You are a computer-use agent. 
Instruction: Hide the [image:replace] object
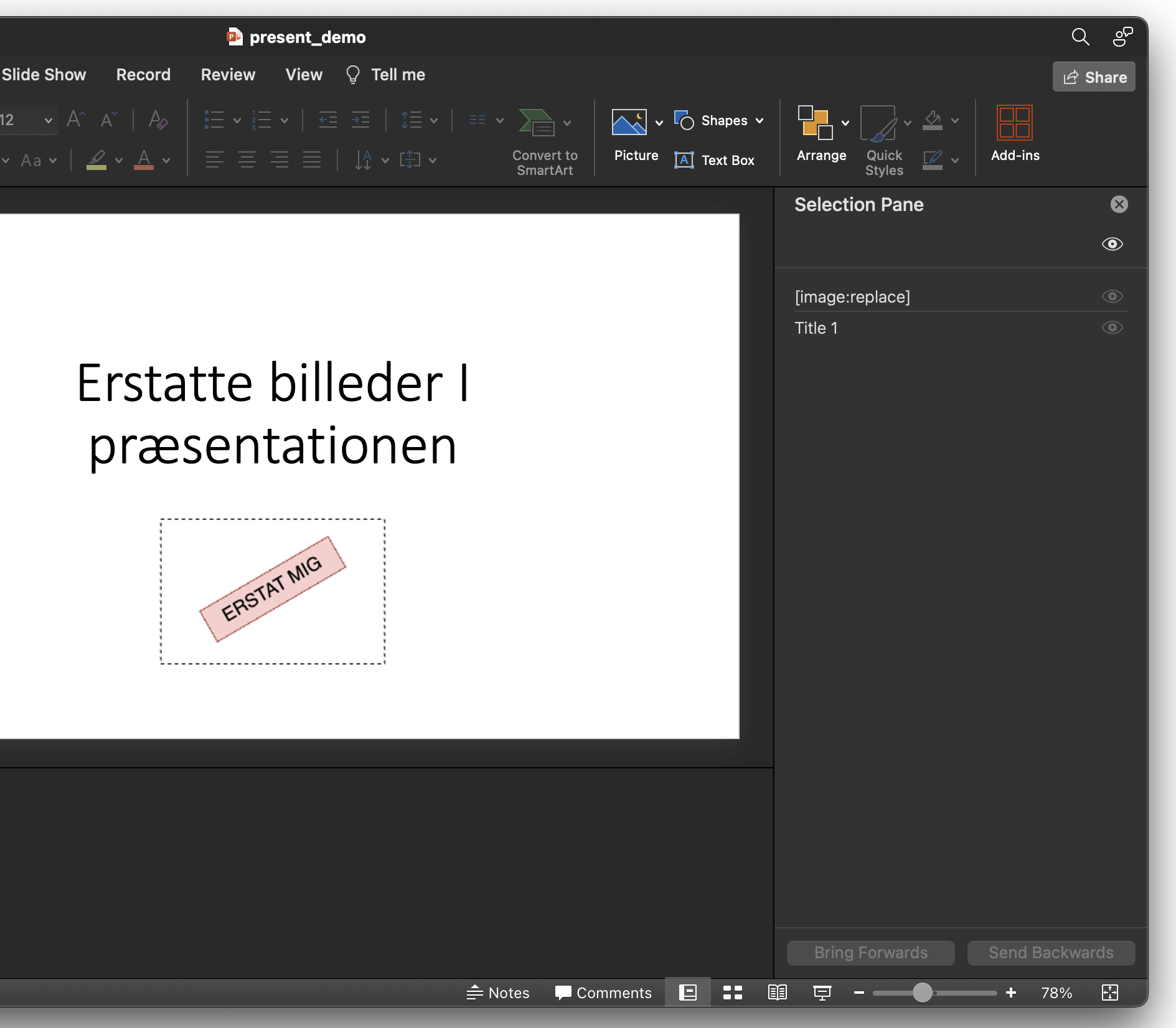pyautogui.click(x=1112, y=296)
